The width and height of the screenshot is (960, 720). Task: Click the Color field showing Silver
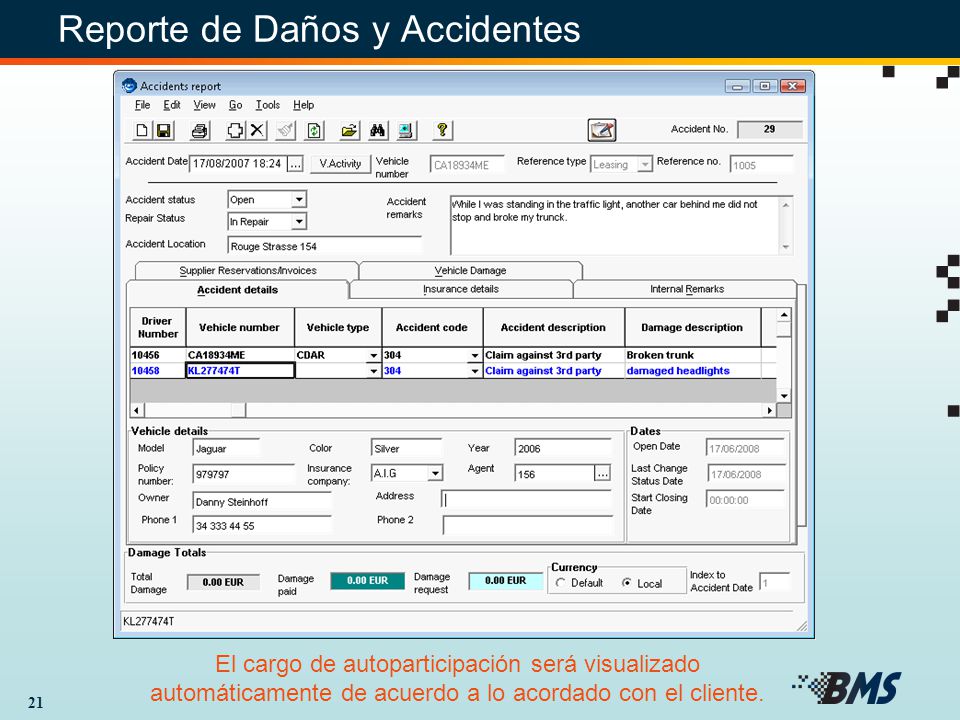pyautogui.click(x=406, y=448)
